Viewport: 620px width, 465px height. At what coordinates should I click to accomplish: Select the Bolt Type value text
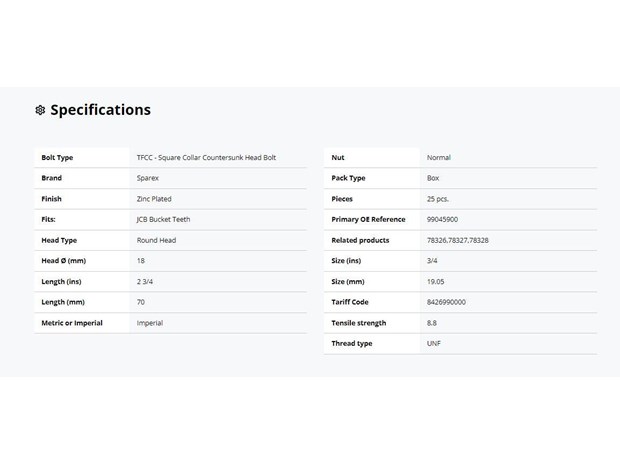tap(206, 157)
